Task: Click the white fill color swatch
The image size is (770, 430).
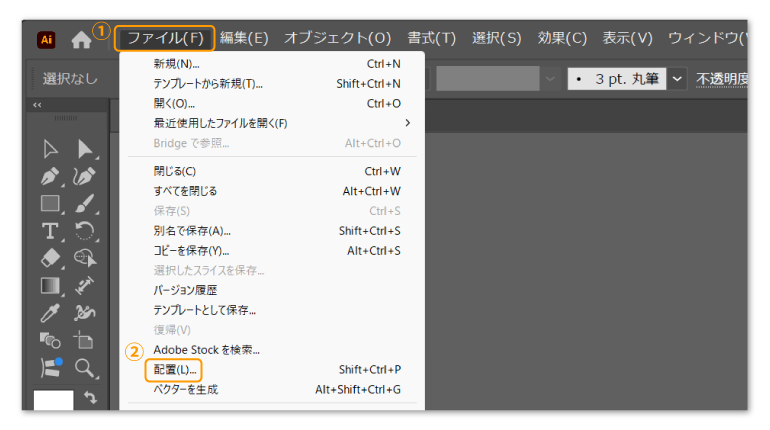Action: (53, 402)
